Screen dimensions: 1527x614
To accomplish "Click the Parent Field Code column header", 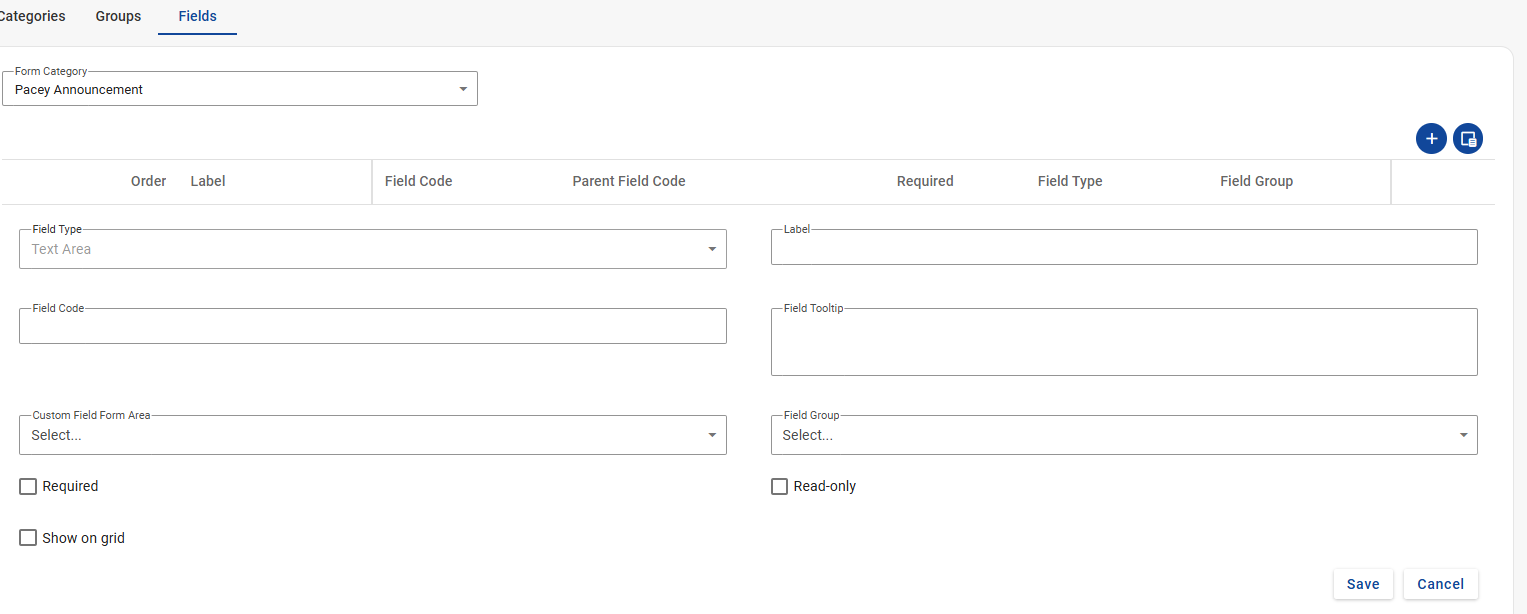I will pos(629,181).
